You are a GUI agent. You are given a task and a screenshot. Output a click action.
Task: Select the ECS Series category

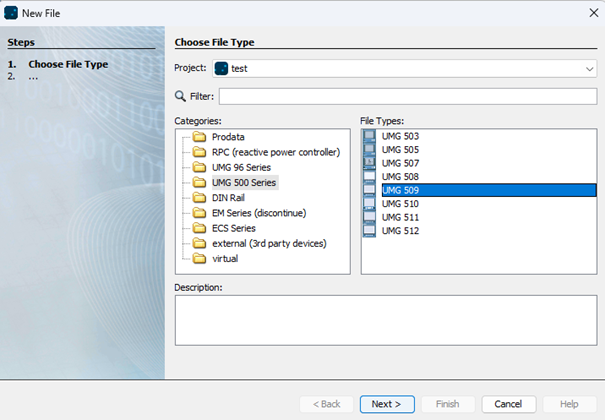(233, 228)
